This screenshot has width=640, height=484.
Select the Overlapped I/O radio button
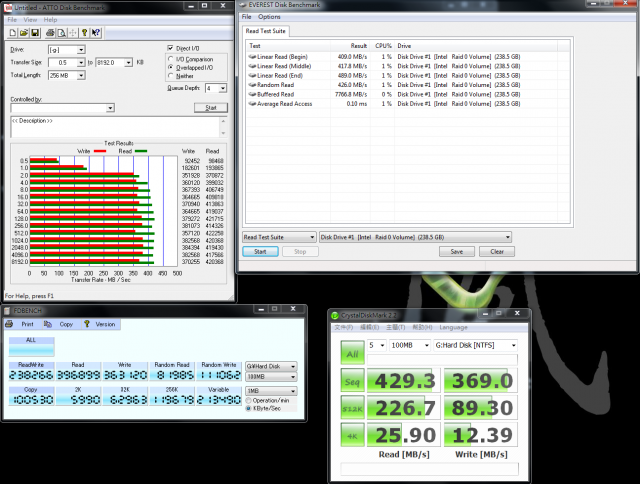click(171, 67)
